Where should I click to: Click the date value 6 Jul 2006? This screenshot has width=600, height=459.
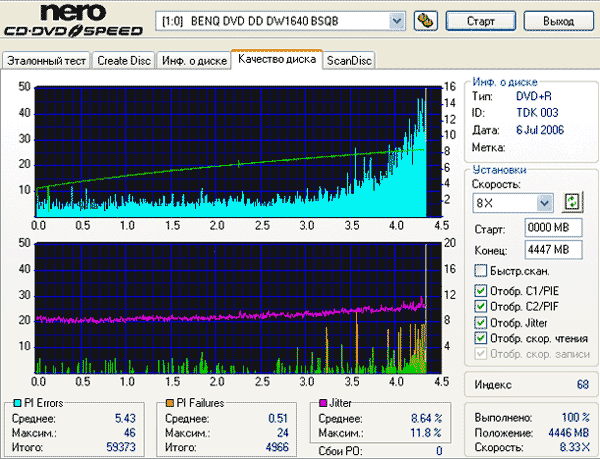[x=540, y=130]
